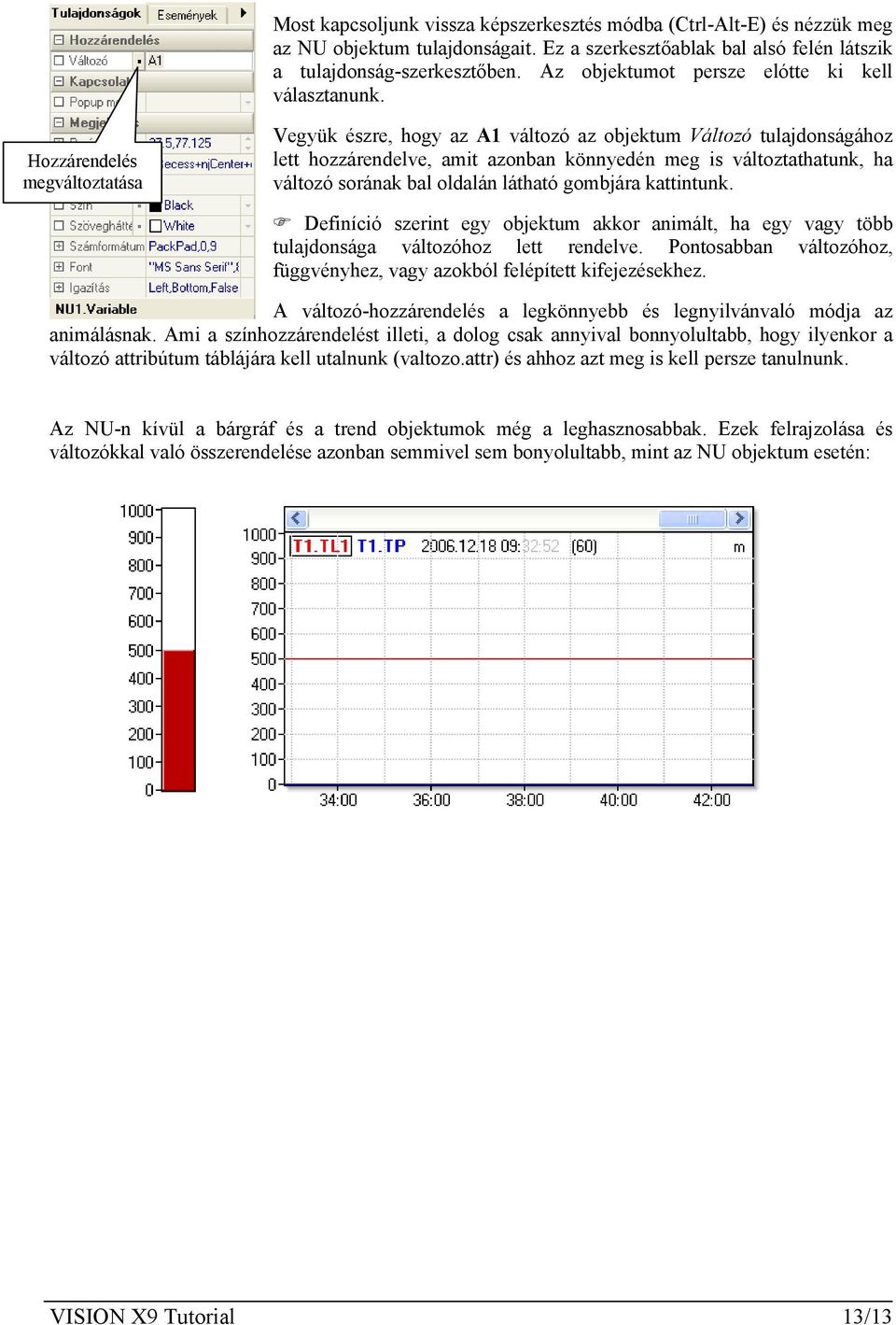Click the NU1.Variable status label
896x1325 pixels.
[x=96, y=309]
